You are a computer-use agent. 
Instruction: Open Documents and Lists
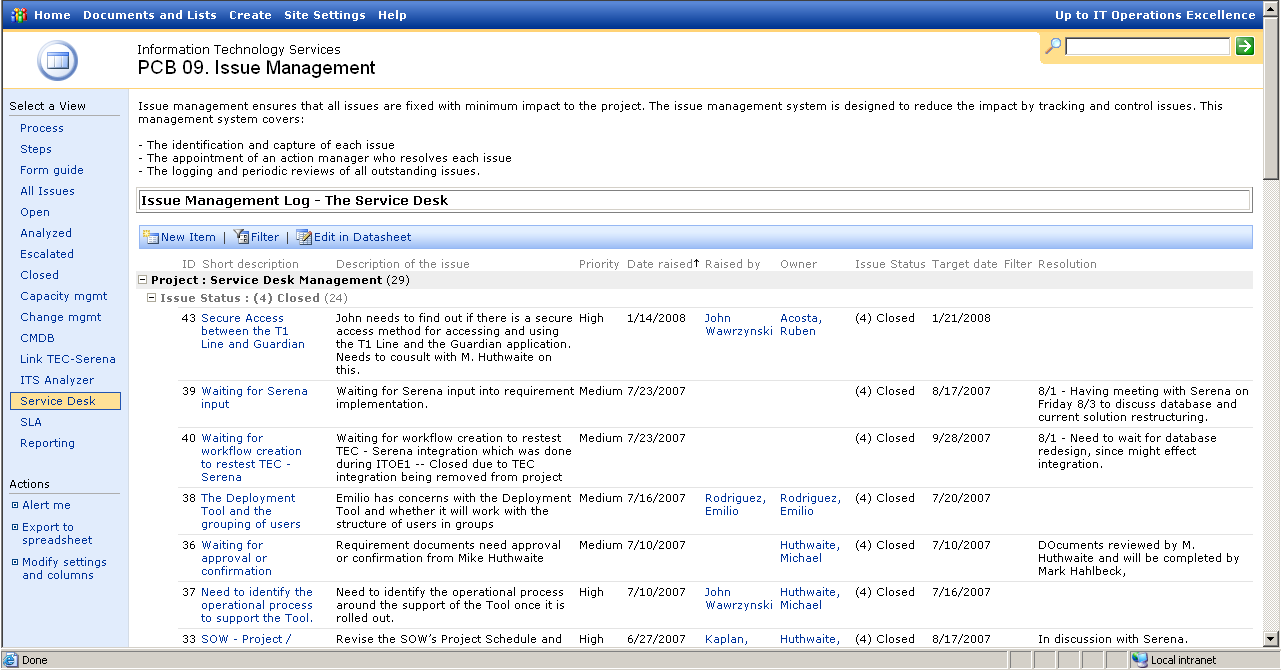150,15
